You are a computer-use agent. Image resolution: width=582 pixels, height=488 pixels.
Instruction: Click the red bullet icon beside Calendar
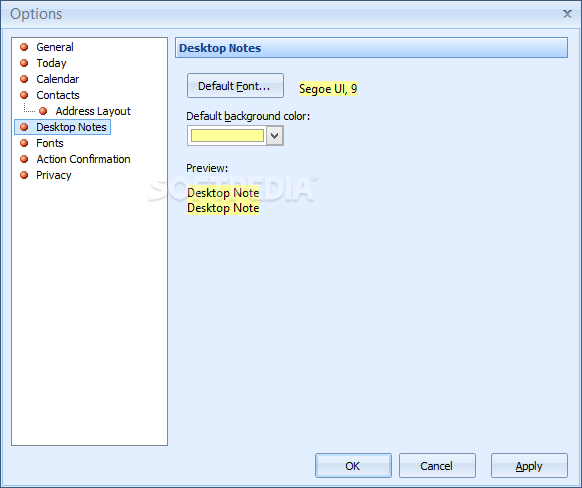pyautogui.click(x=24, y=79)
